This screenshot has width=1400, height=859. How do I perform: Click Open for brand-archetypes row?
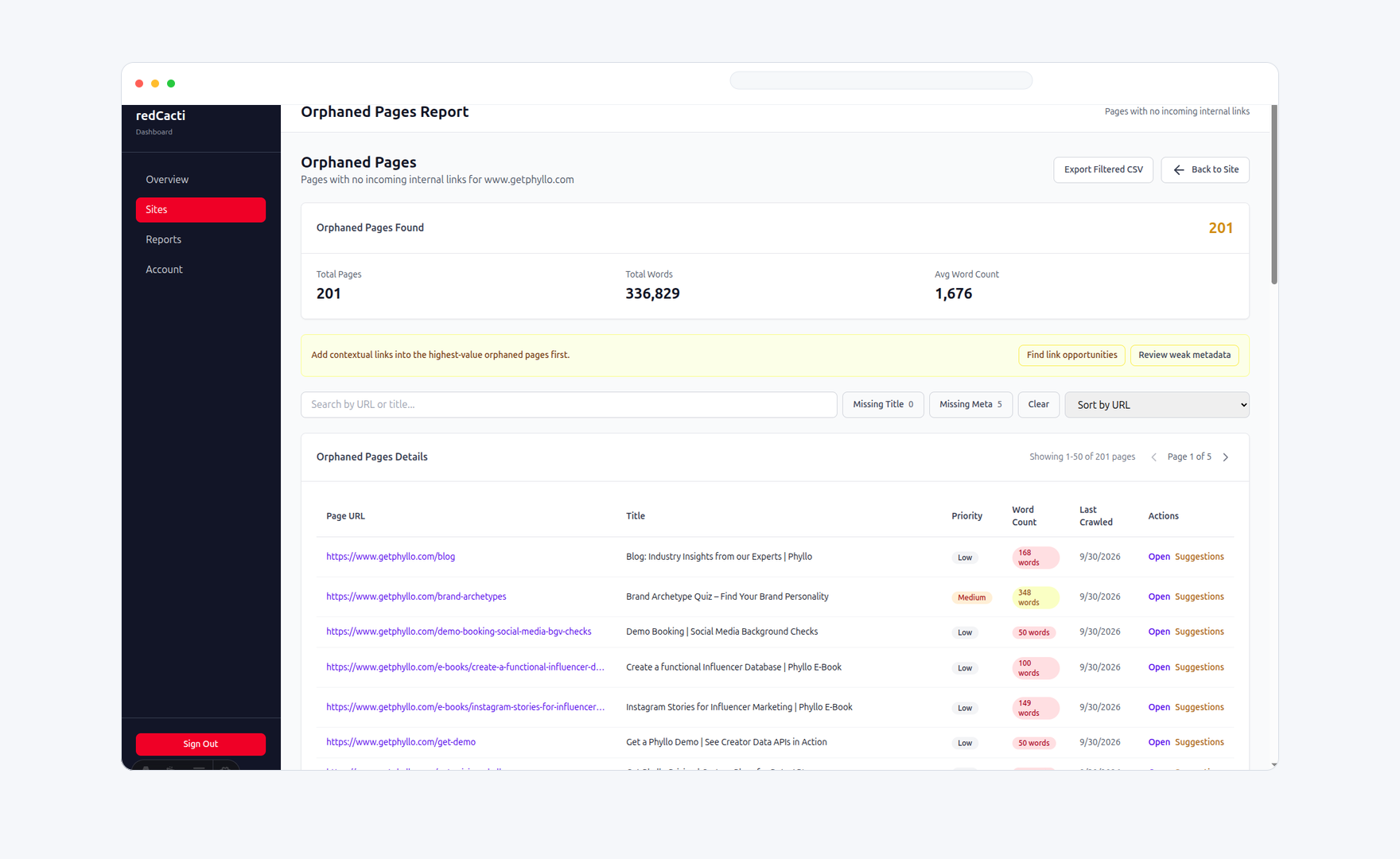pyautogui.click(x=1159, y=597)
